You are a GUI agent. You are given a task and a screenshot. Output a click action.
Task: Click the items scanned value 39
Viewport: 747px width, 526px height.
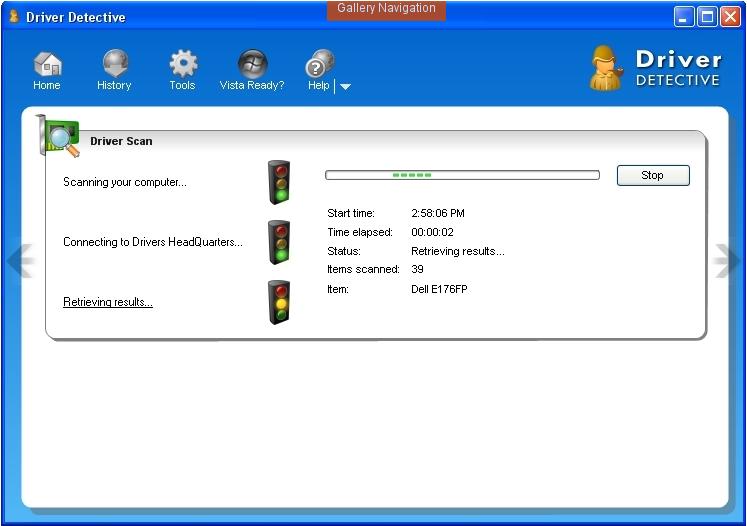tap(417, 269)
